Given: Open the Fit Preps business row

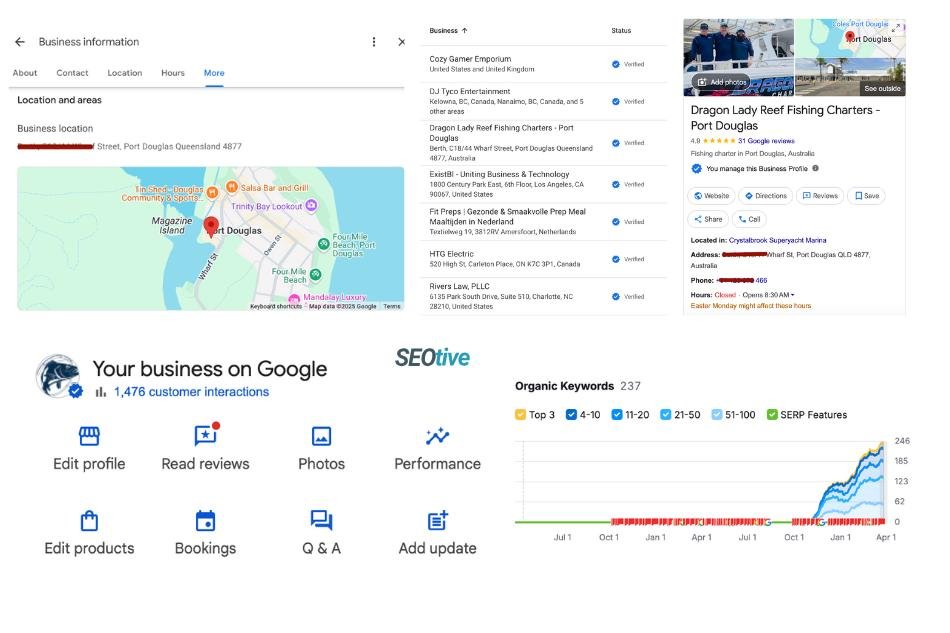Looking at the screenshot, I should (x=544, y=222).
